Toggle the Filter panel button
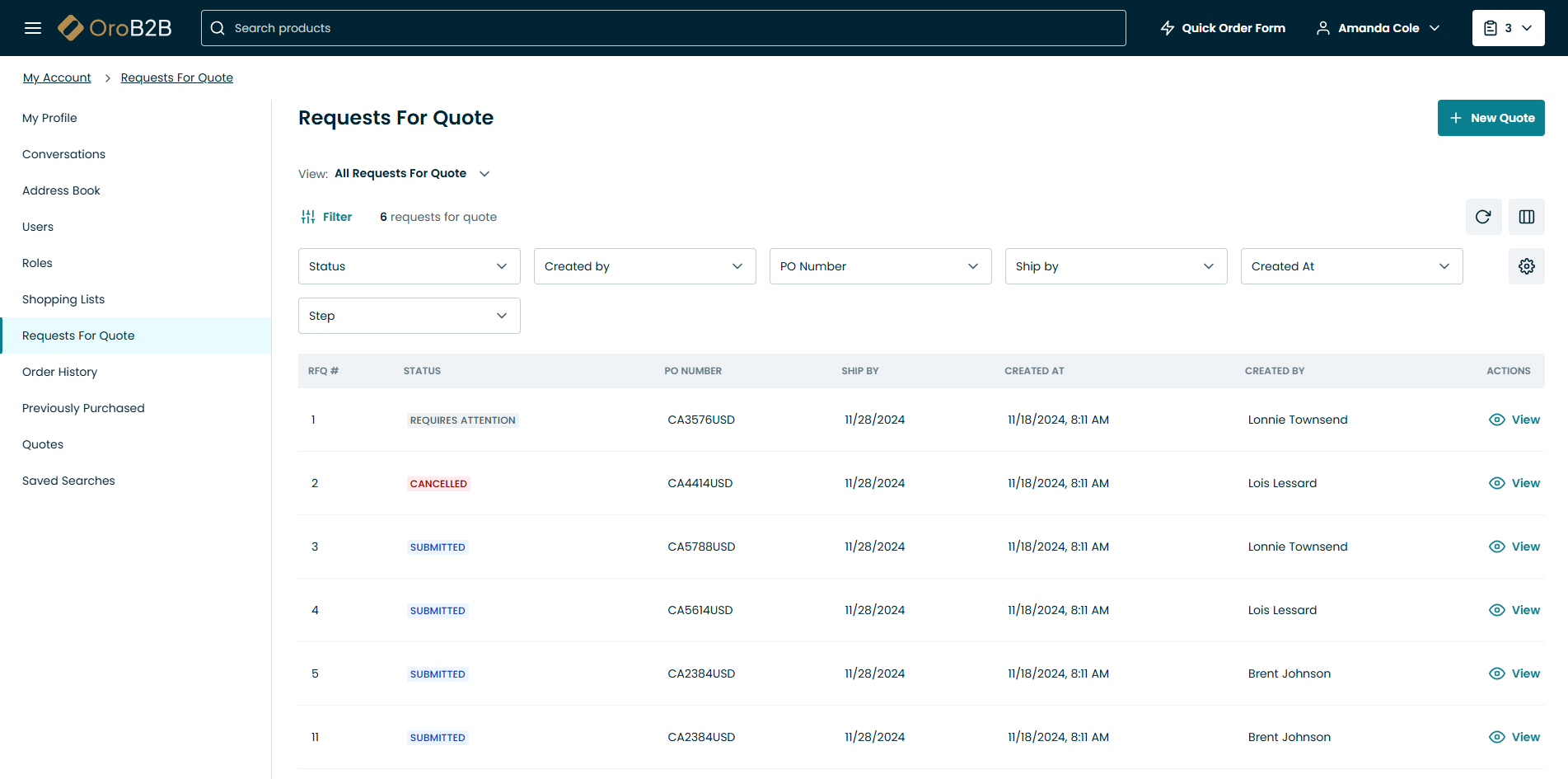The height and width of the screenshot is (779, 1568). [326, 217]
